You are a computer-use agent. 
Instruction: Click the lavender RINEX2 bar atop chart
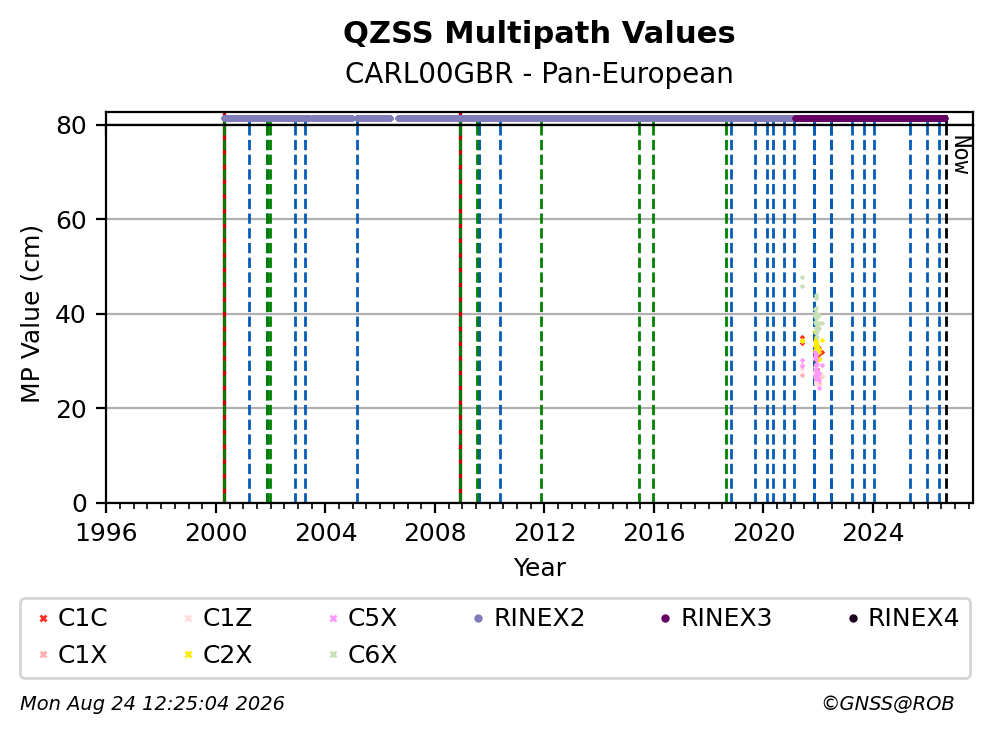coord(506,118)
